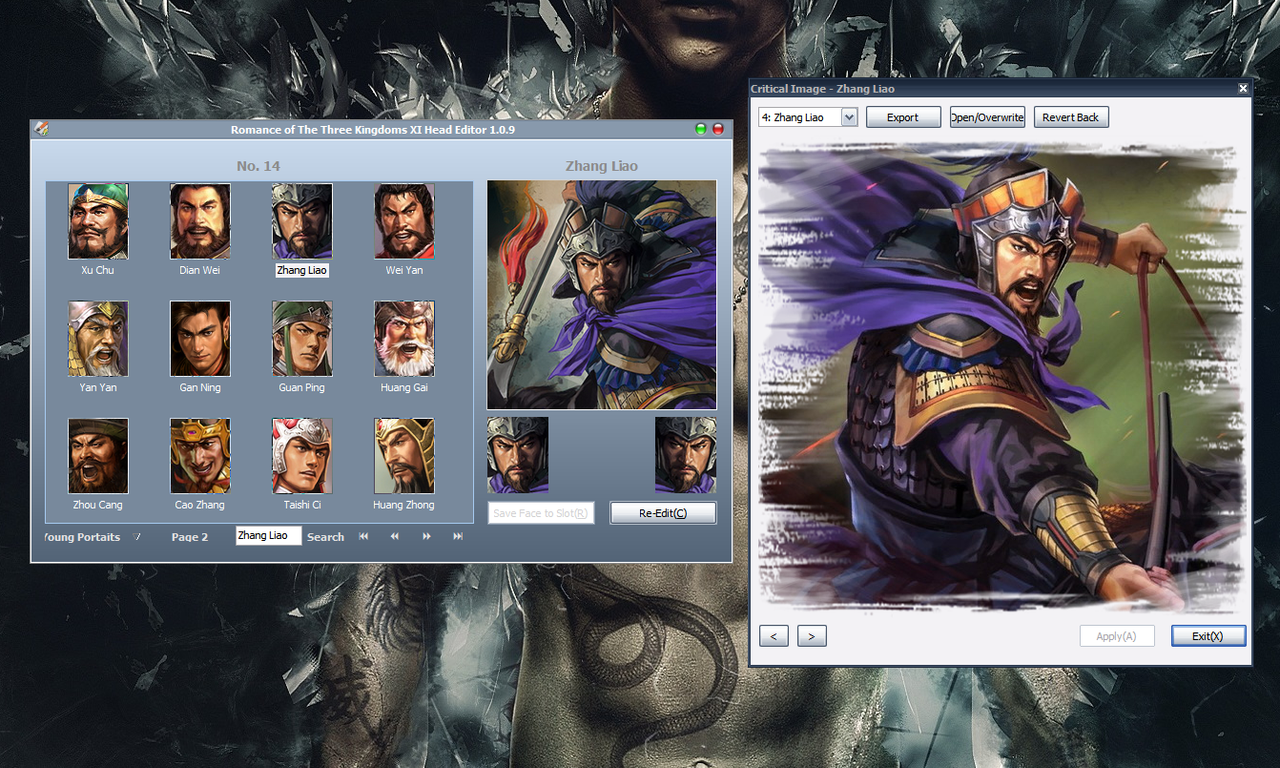Click the 'Zhang Liao' heading above the portrait

(601, 166)
